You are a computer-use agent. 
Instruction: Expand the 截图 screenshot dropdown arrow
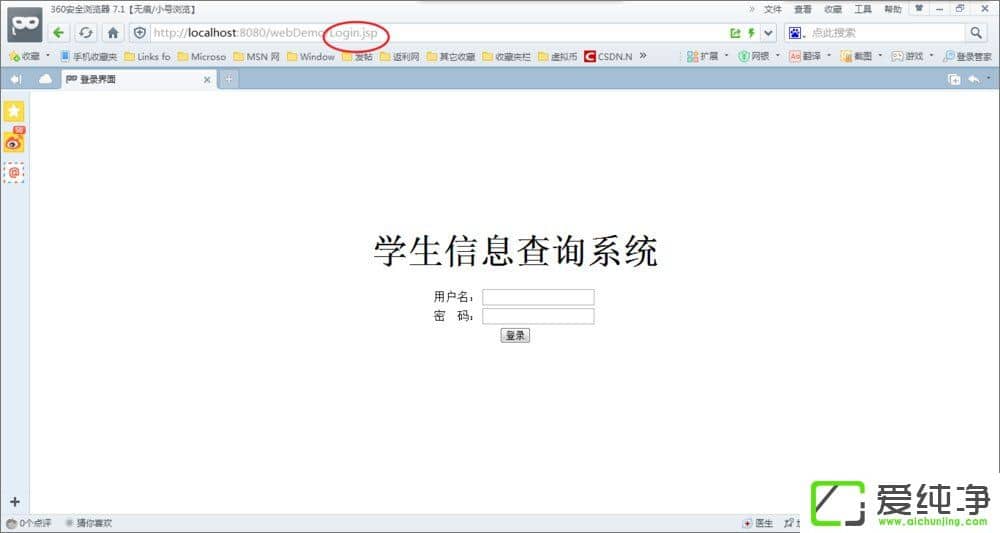(880, 56)
